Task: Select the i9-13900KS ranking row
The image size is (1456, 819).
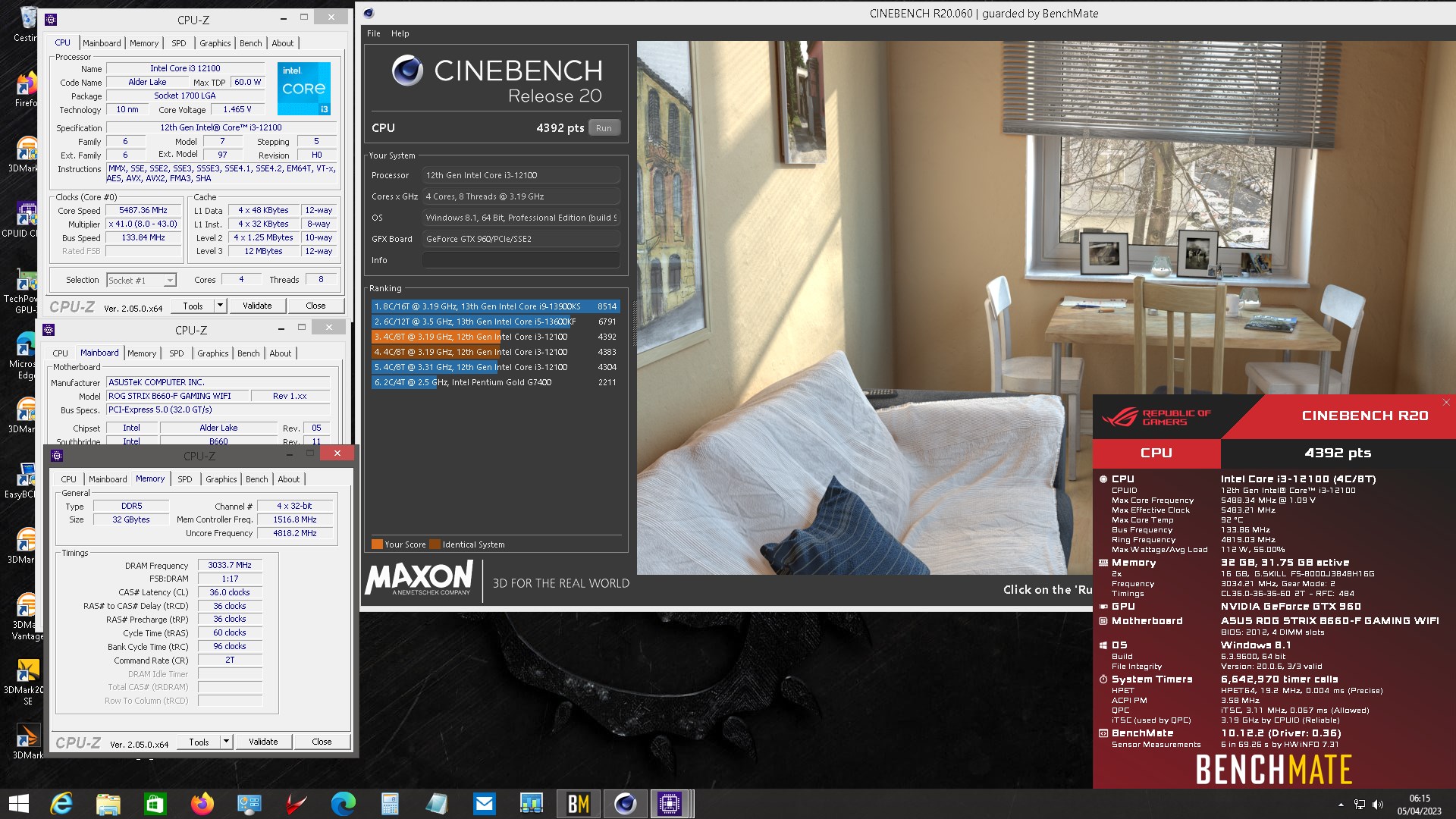Action: pos(495,306)
